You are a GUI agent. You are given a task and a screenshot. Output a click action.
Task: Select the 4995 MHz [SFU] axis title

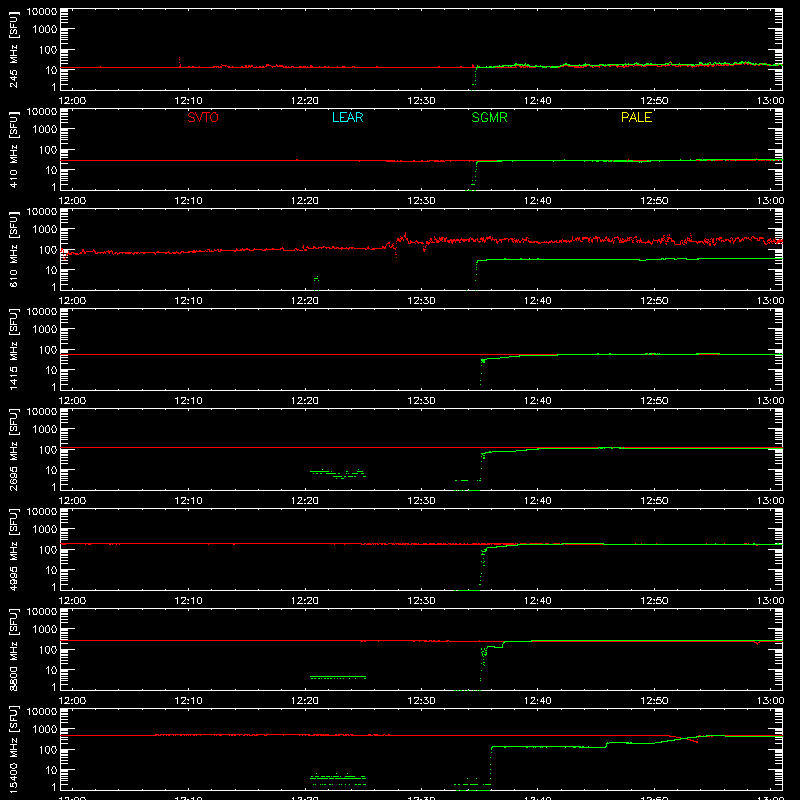point(14,549)
